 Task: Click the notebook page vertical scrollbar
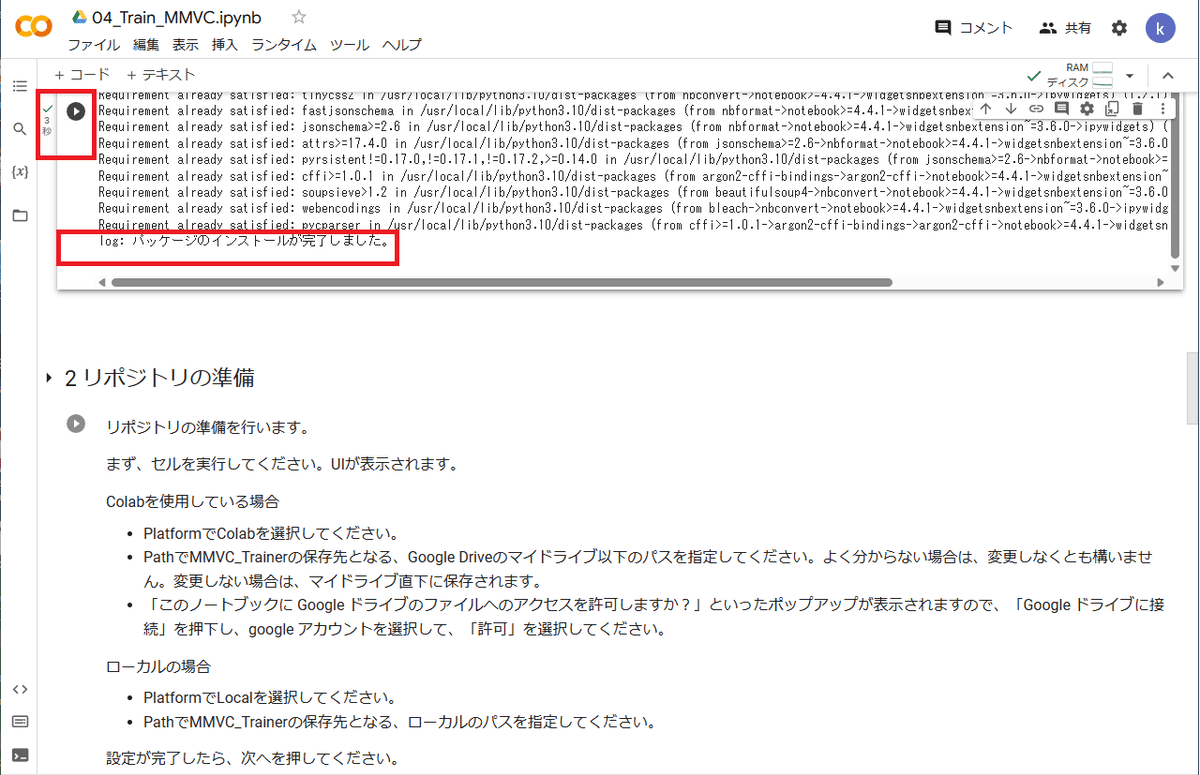point(1193,390)
